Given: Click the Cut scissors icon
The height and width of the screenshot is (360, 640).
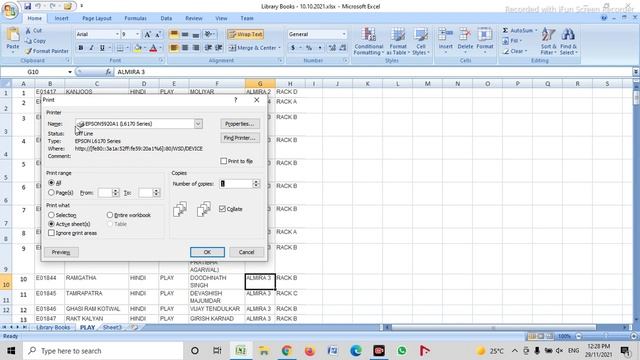Looking at the screenshot, I should [28, 31].
